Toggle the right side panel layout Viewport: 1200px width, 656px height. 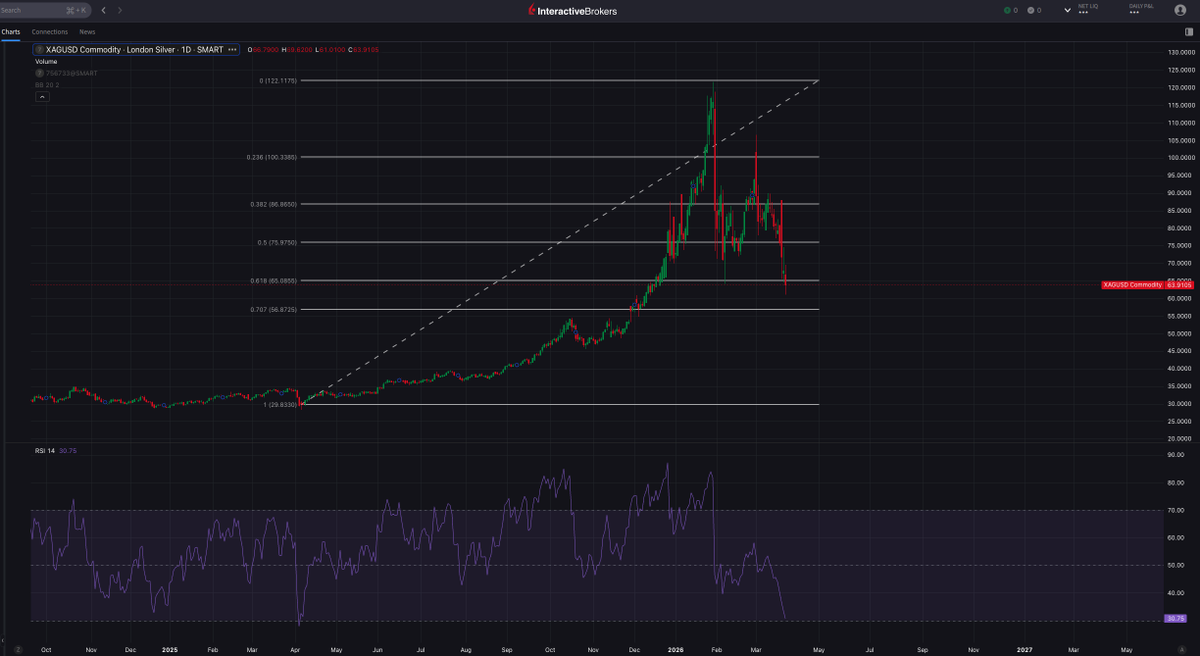tap(1188, 32)
